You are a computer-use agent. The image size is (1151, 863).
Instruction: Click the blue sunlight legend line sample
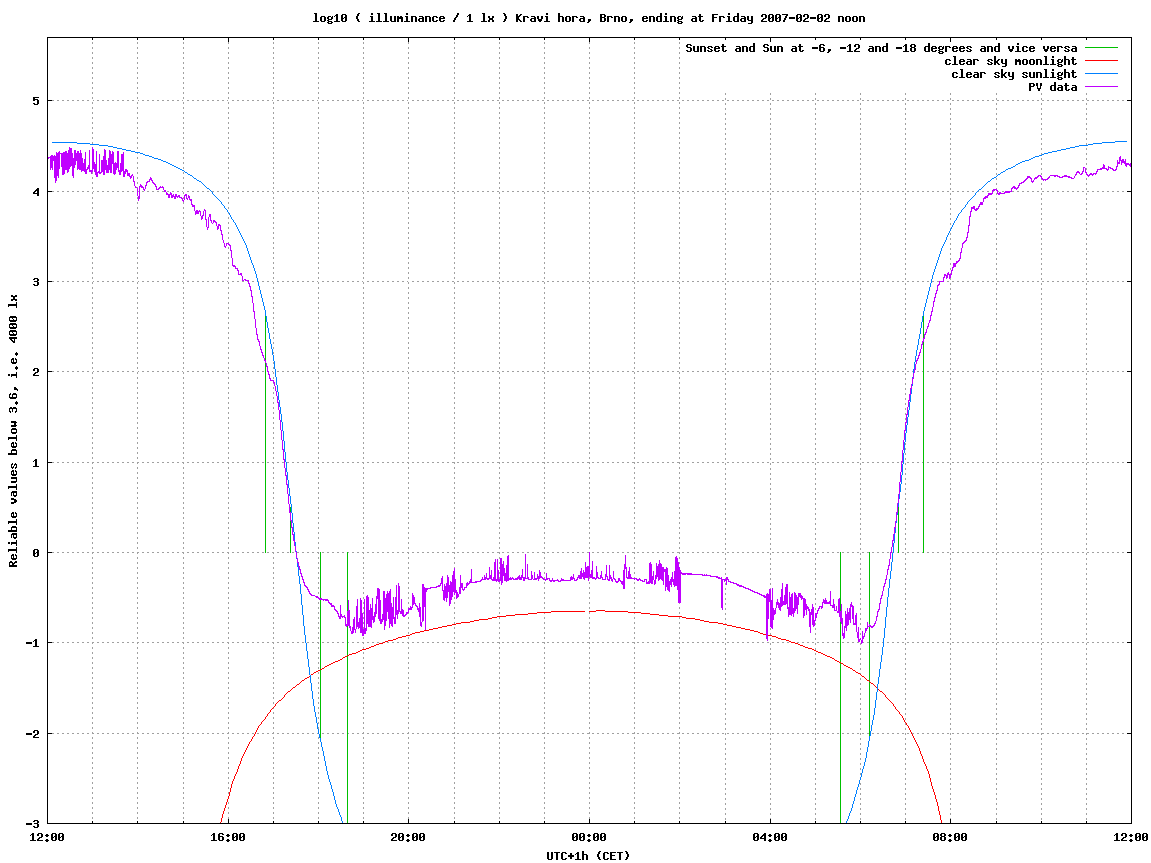(1101, 74)
